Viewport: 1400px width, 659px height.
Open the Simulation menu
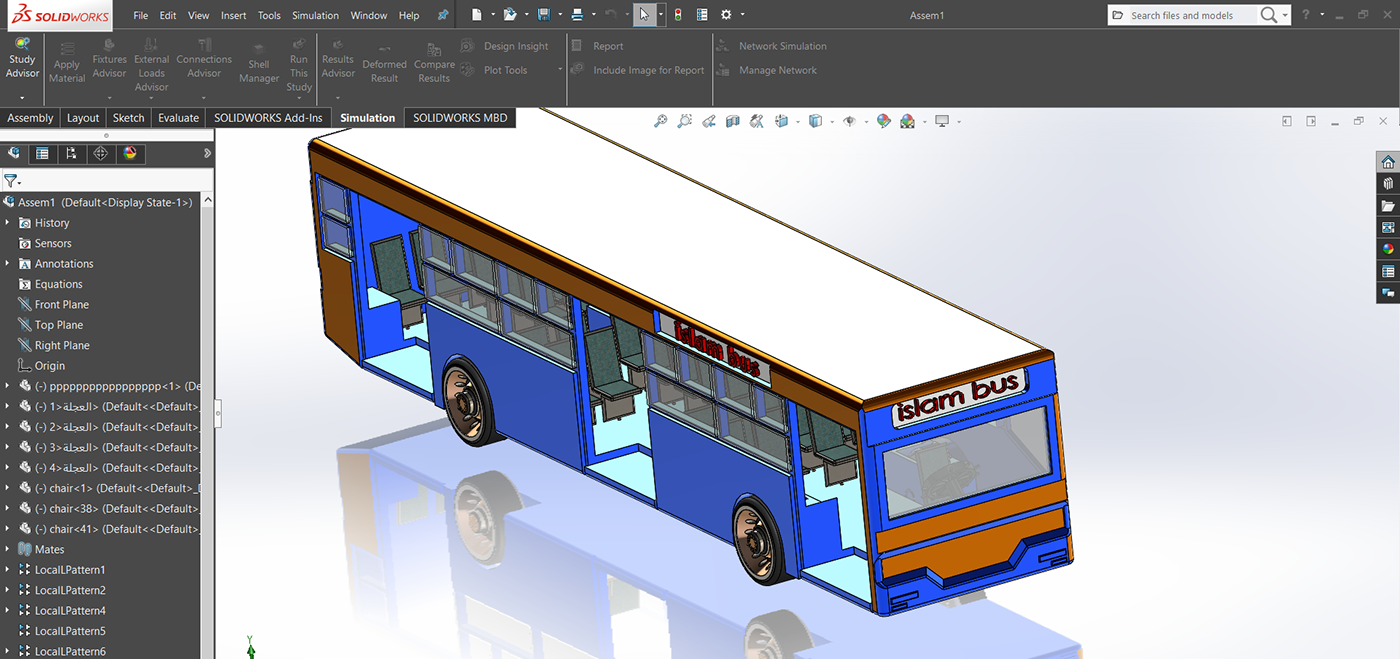[x=315, y=15]
